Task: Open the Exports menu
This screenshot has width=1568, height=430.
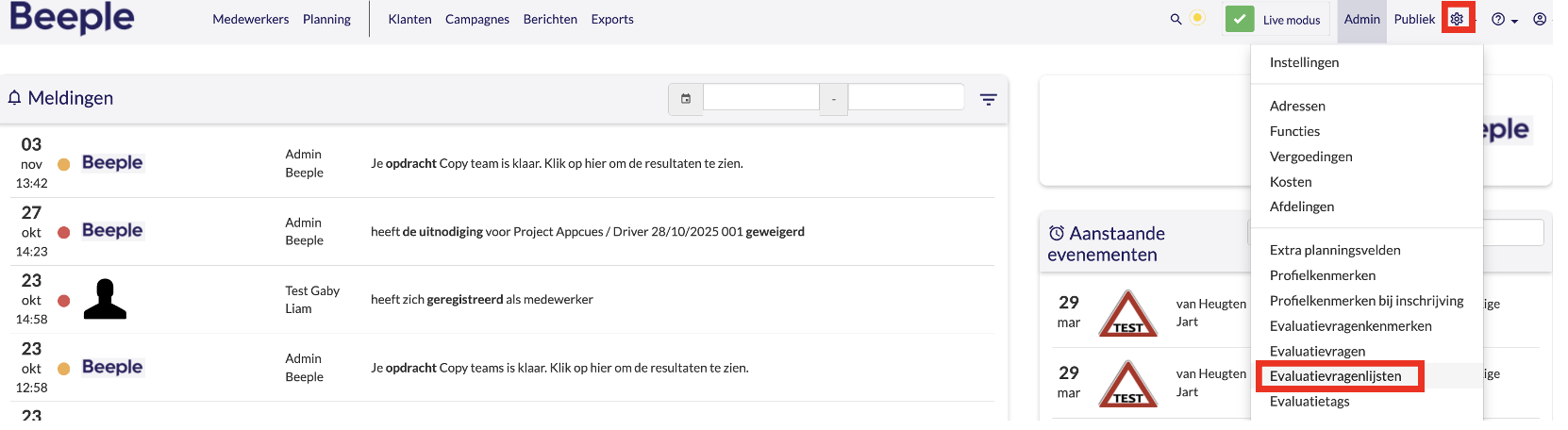Action: (x=612, y=19)
